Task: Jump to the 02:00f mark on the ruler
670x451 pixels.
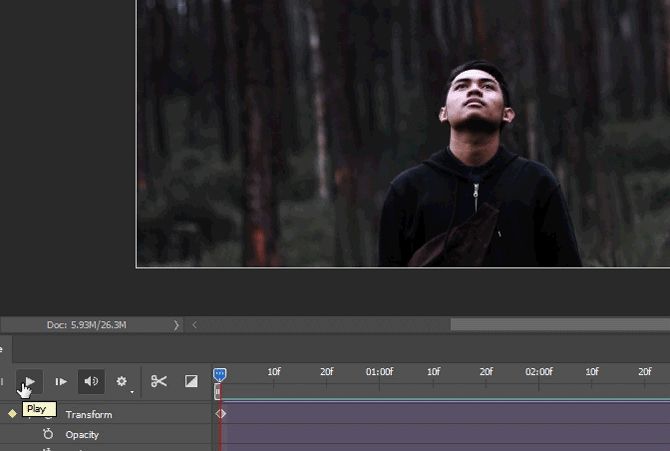Action: [x=539, y=372]
